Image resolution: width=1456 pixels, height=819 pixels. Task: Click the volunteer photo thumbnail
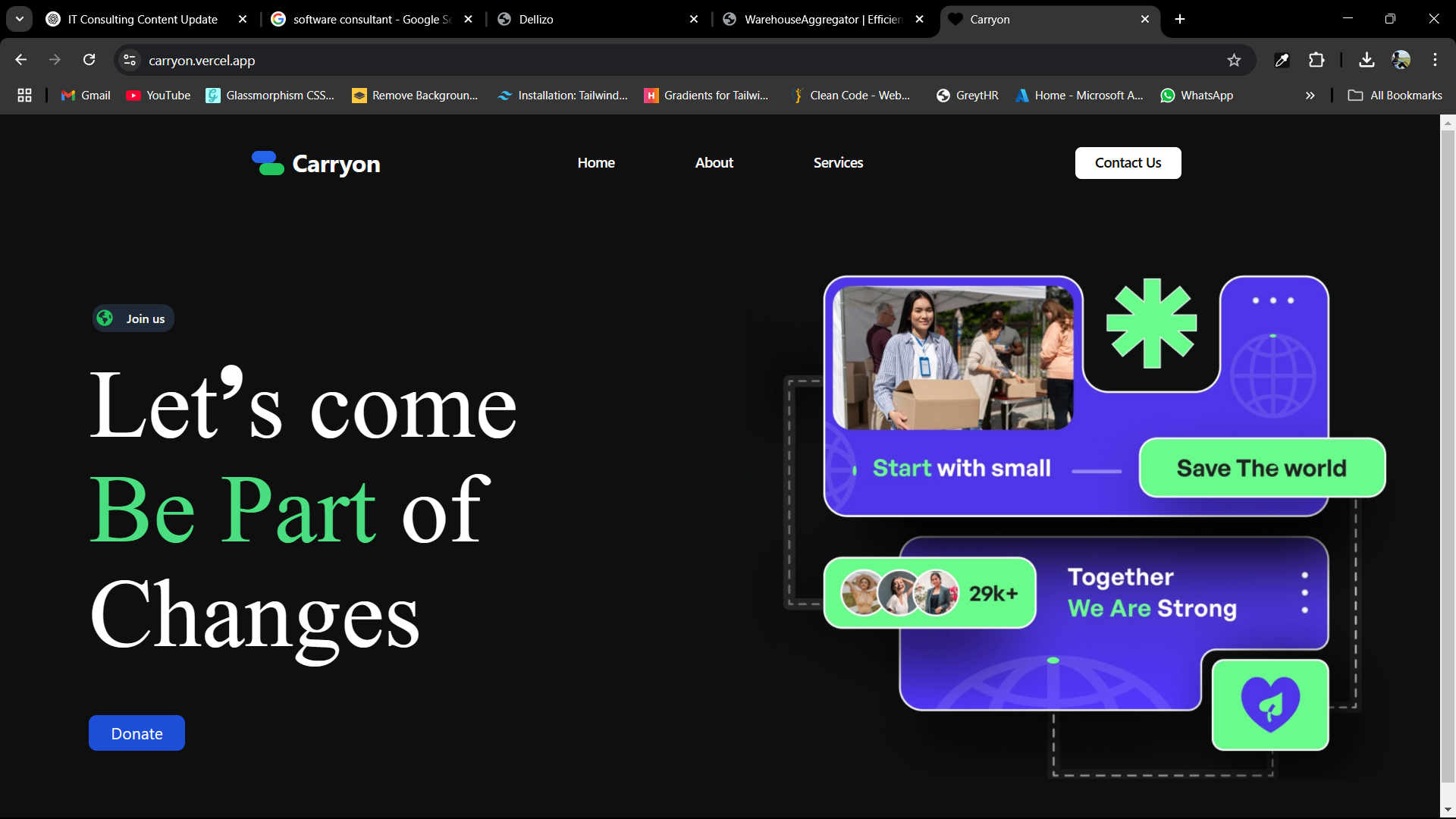pos(953,357)
